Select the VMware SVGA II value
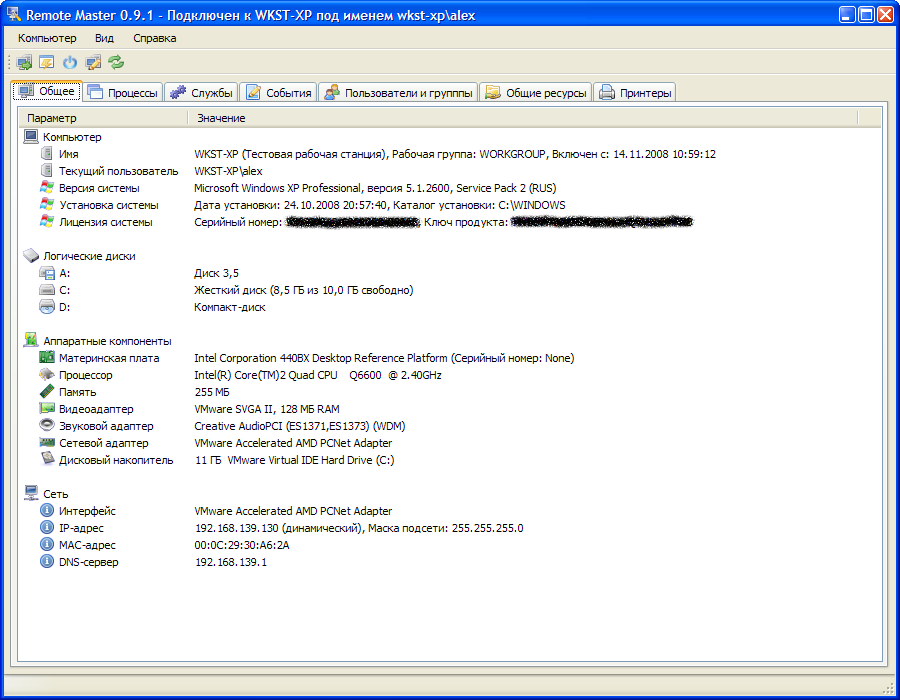900x700 pixels. [x=267, y=409]
